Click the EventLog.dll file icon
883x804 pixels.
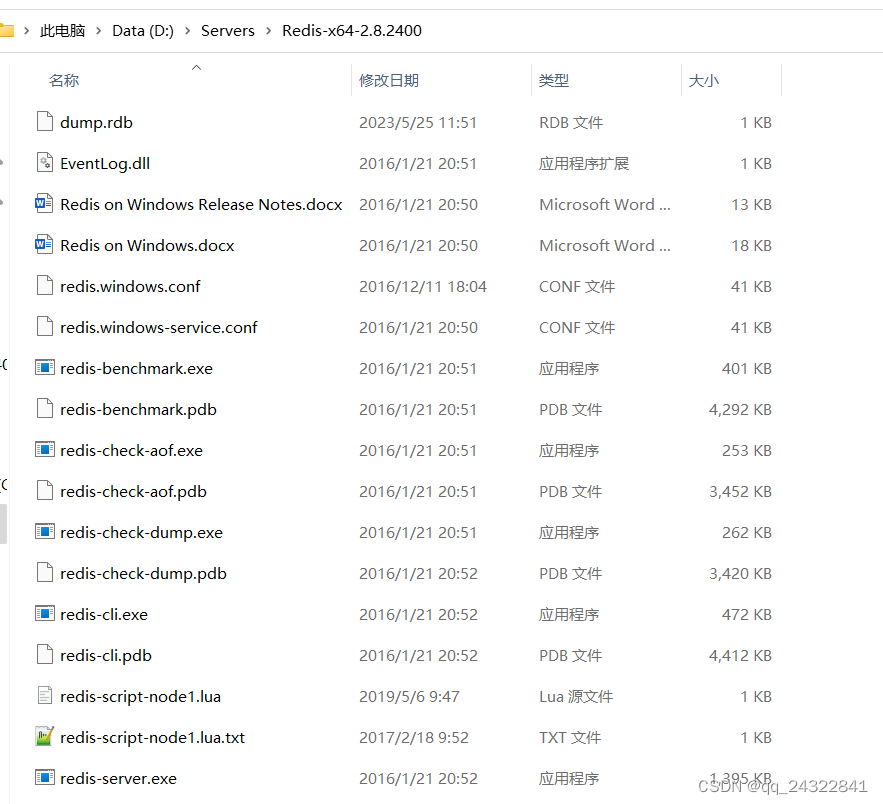pyautogui.click(x=44, y=163)
